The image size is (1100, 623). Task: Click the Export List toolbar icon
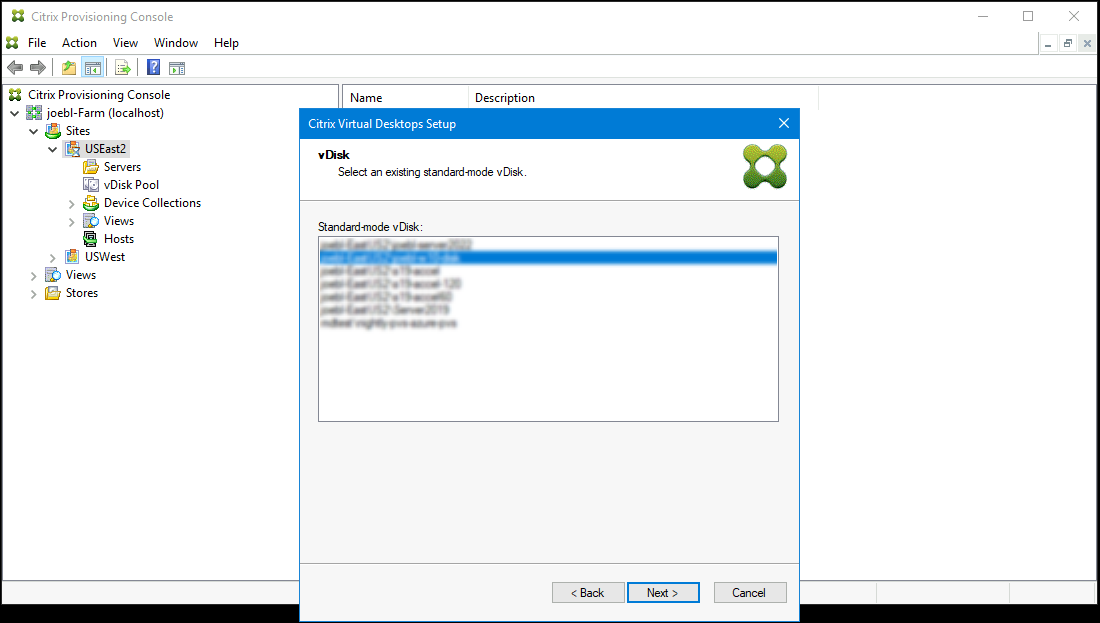[122, 67]
